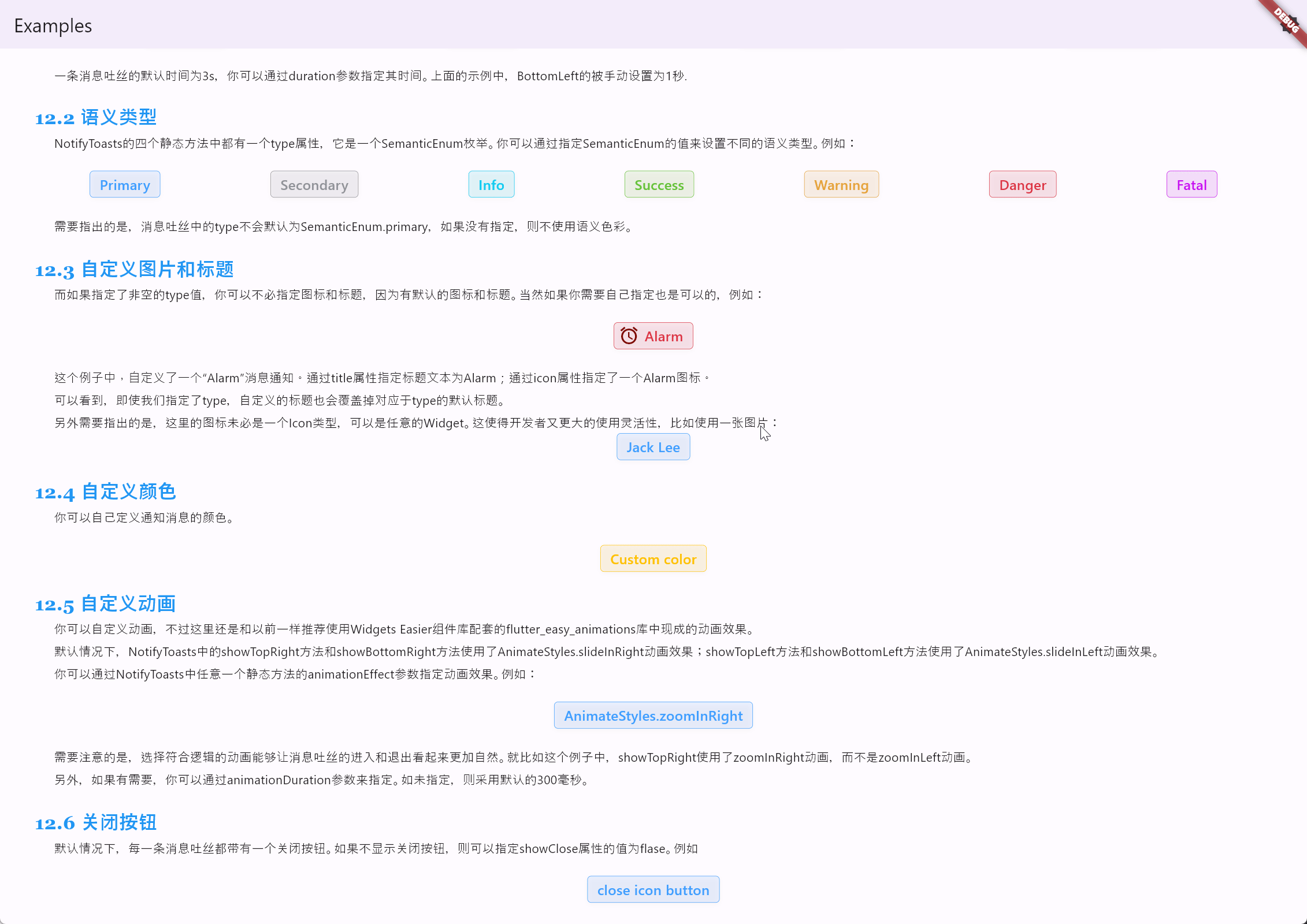Click the Alarm label text

[663, 336]
